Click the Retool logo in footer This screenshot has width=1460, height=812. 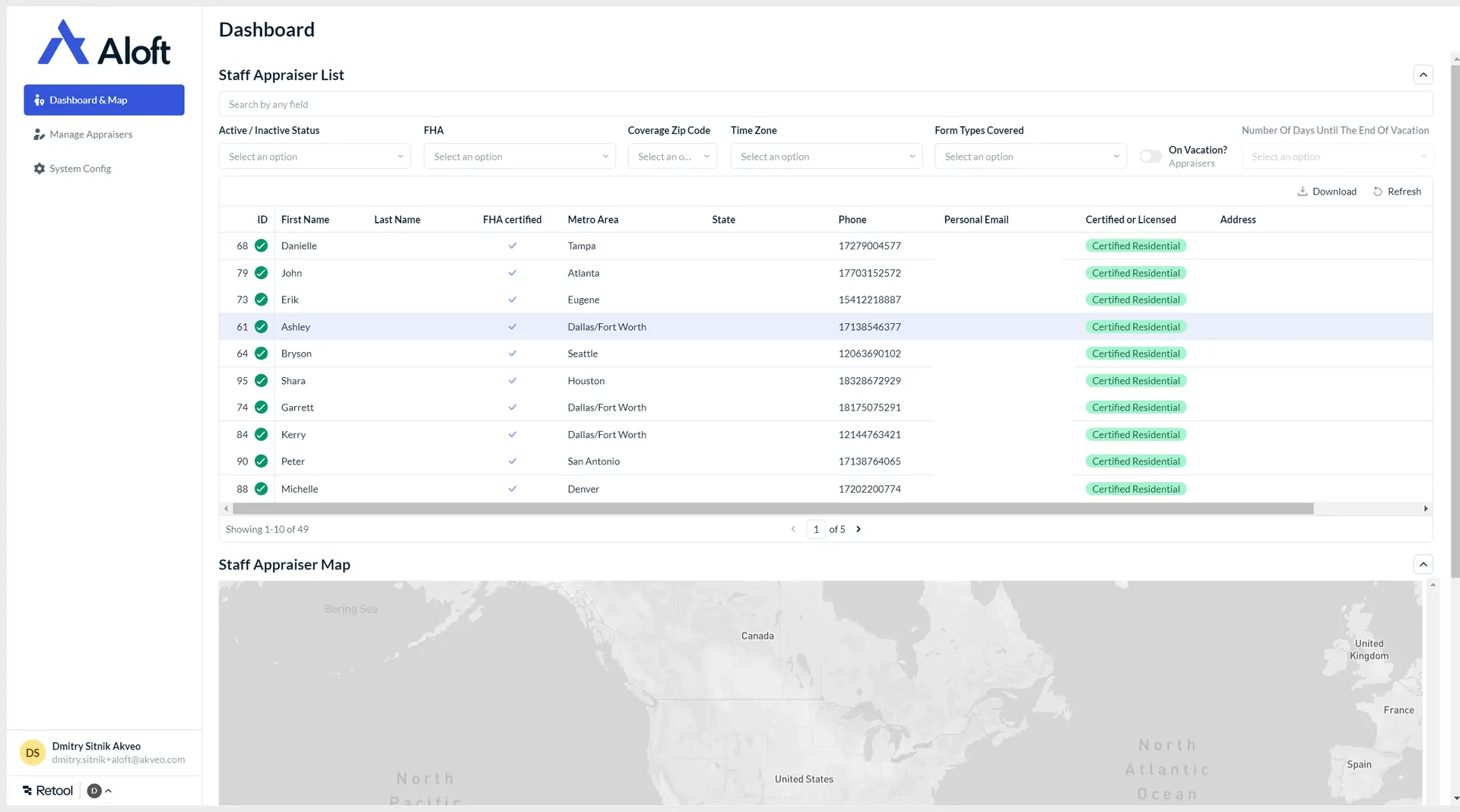(48, 791)
